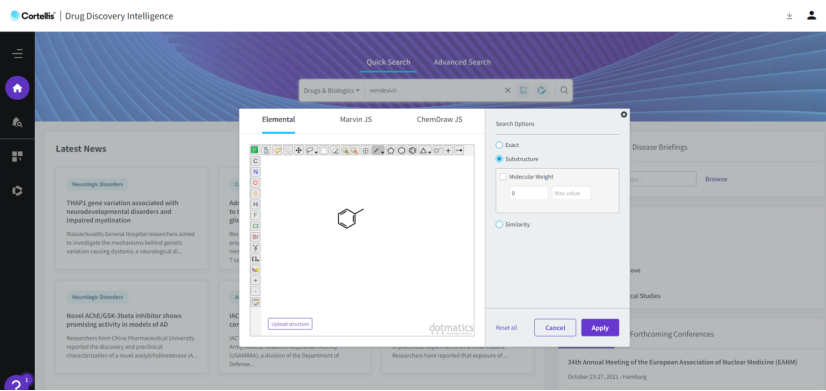This screenshot has width=826, height=391.
Task: Select the Nitrogen atom tool
Action: point(255,172)
